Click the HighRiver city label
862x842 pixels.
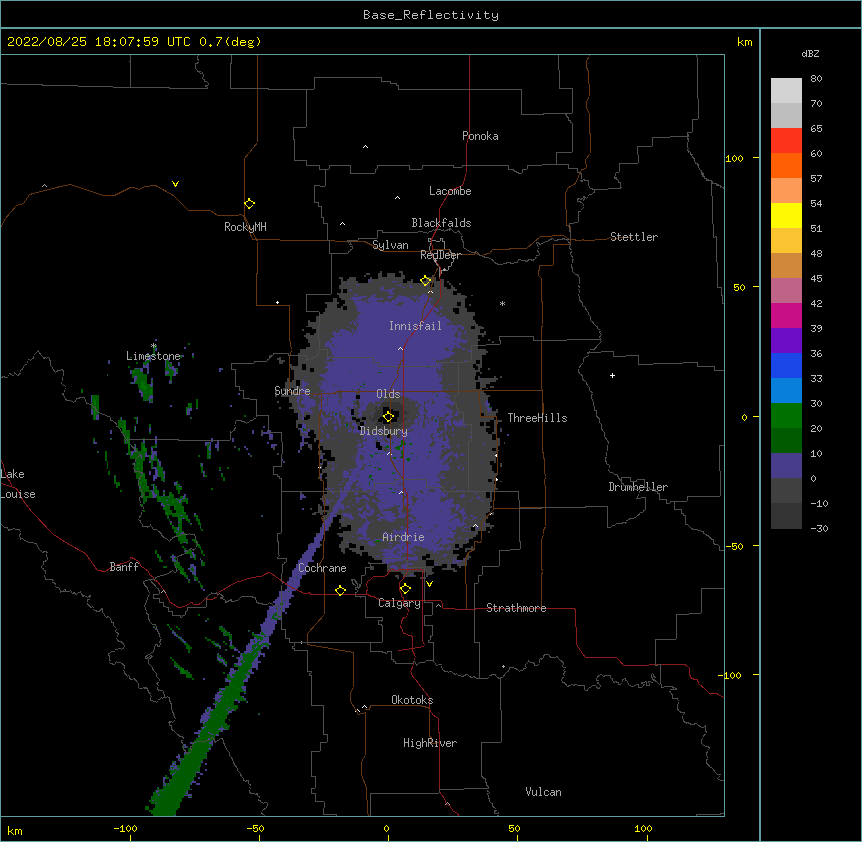430,743
